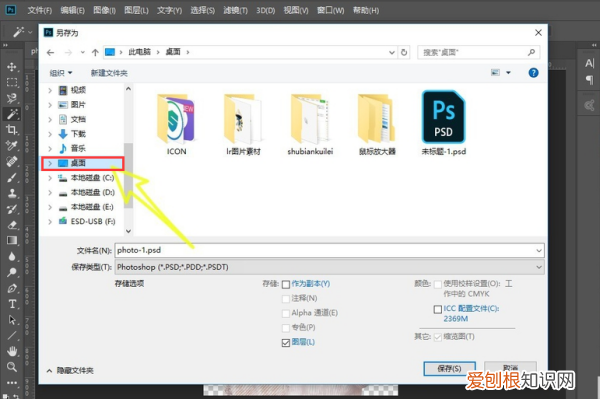Select the Path Selection tool

pos(12,319)
